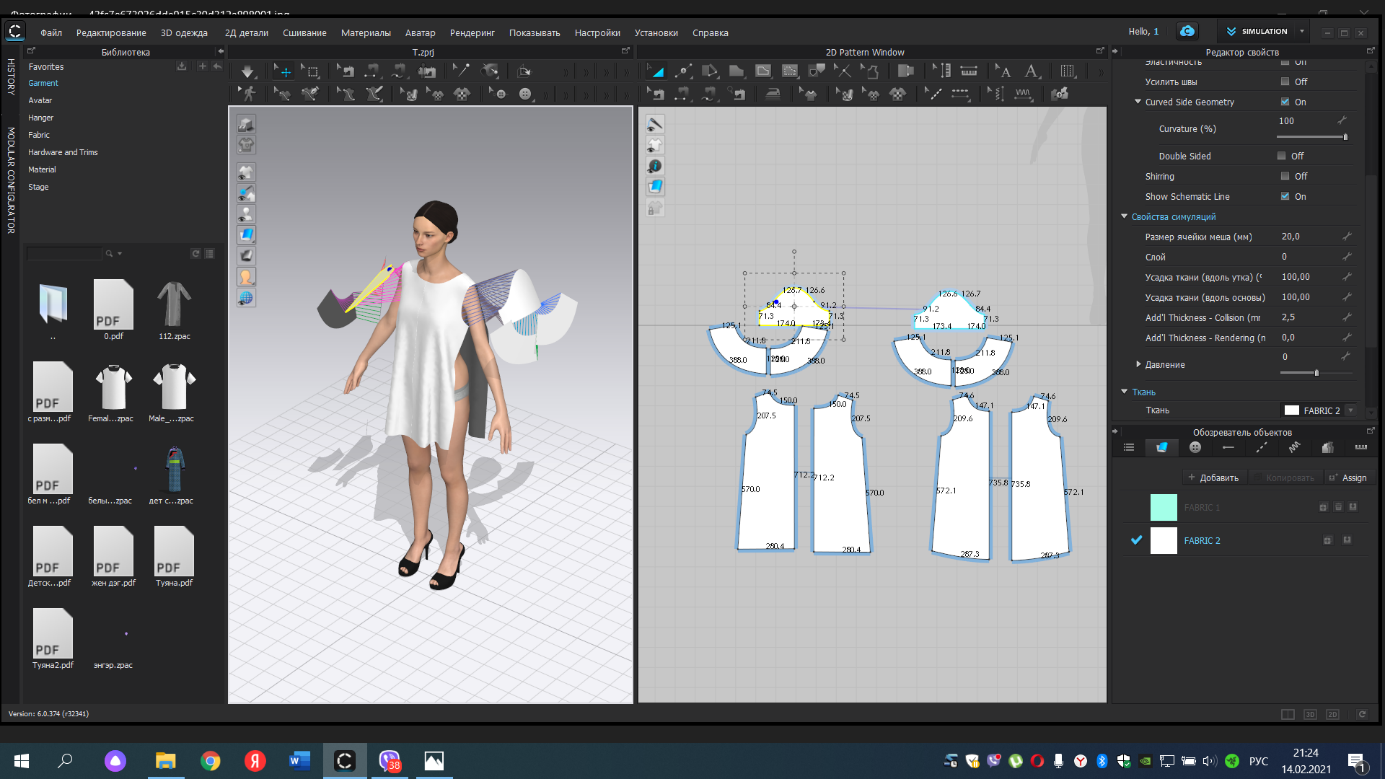Select the Dart tool in 2D toolbar

816,72
